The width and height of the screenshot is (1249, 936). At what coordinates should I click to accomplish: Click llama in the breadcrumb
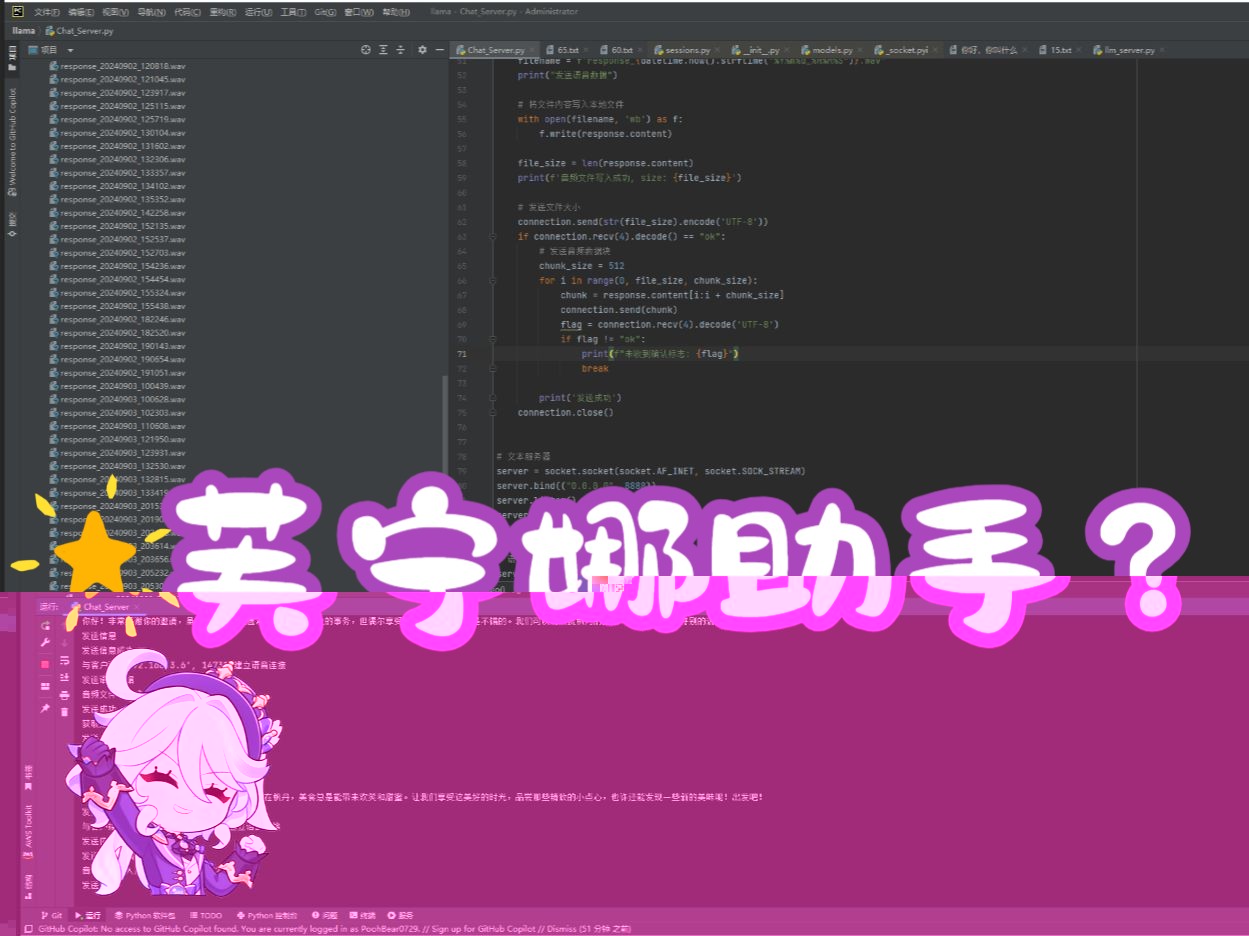coord(23,31)
